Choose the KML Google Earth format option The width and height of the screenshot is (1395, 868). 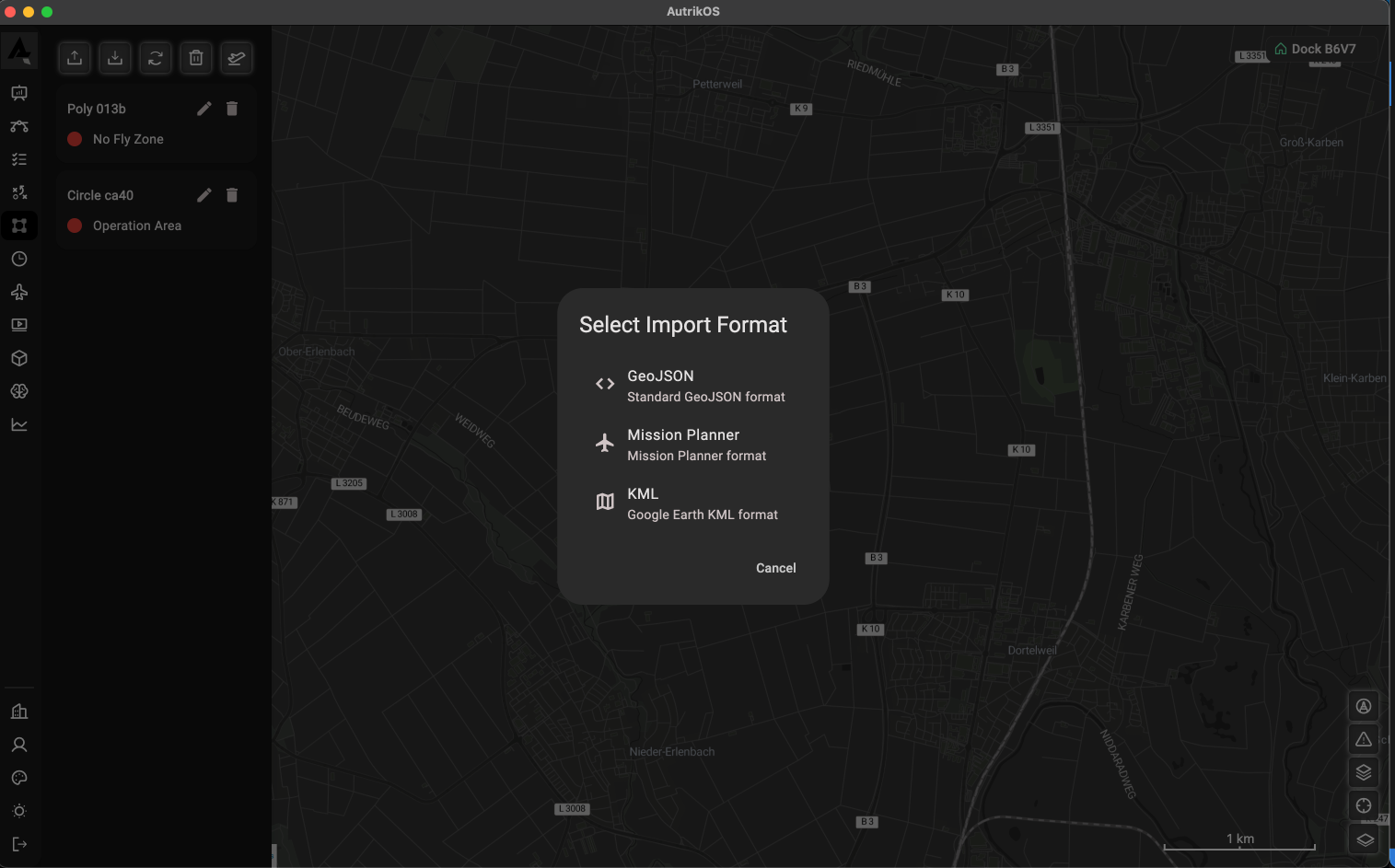point(691,503)
